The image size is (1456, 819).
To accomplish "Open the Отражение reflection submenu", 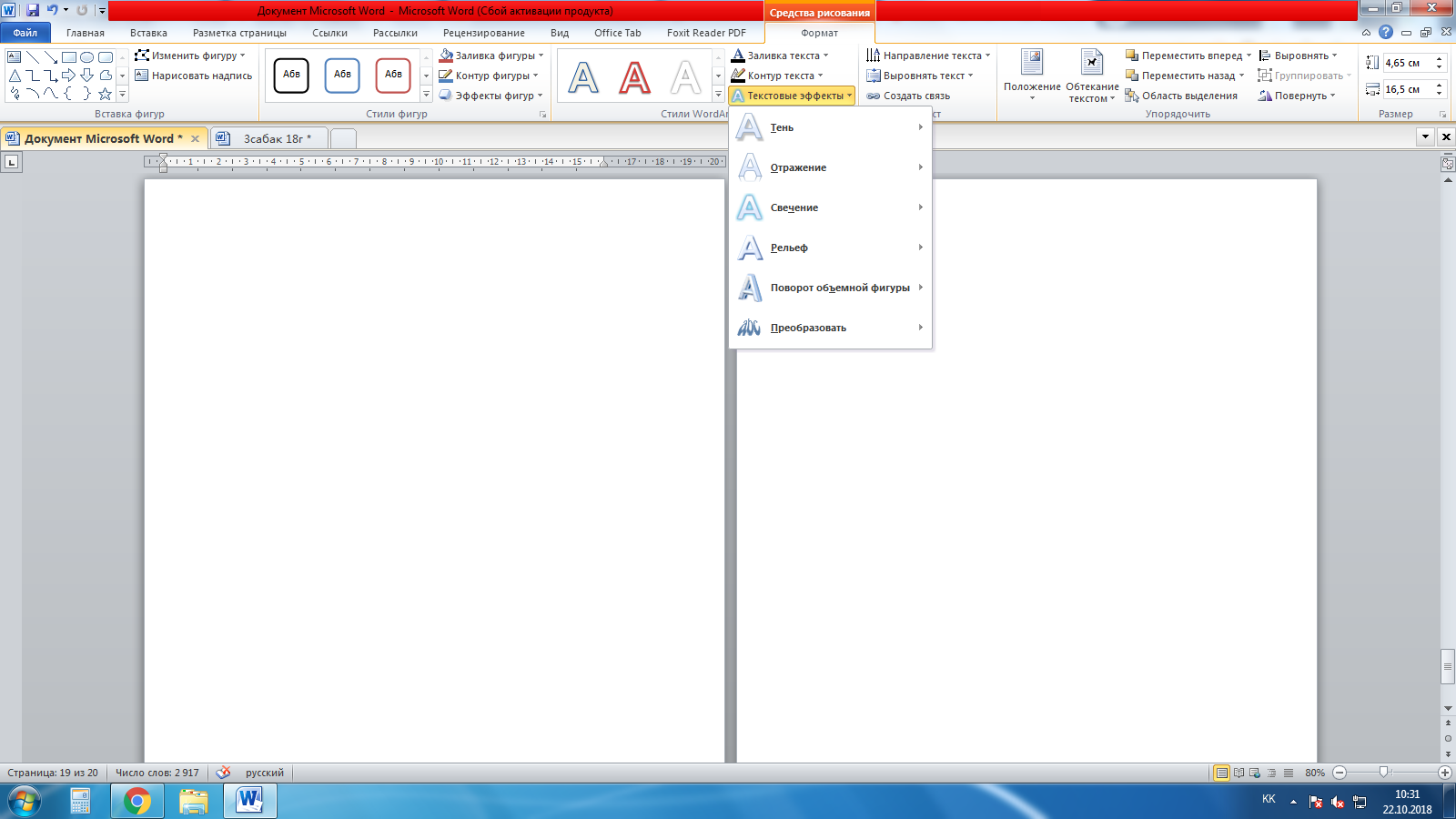I will tap(830, 167).
